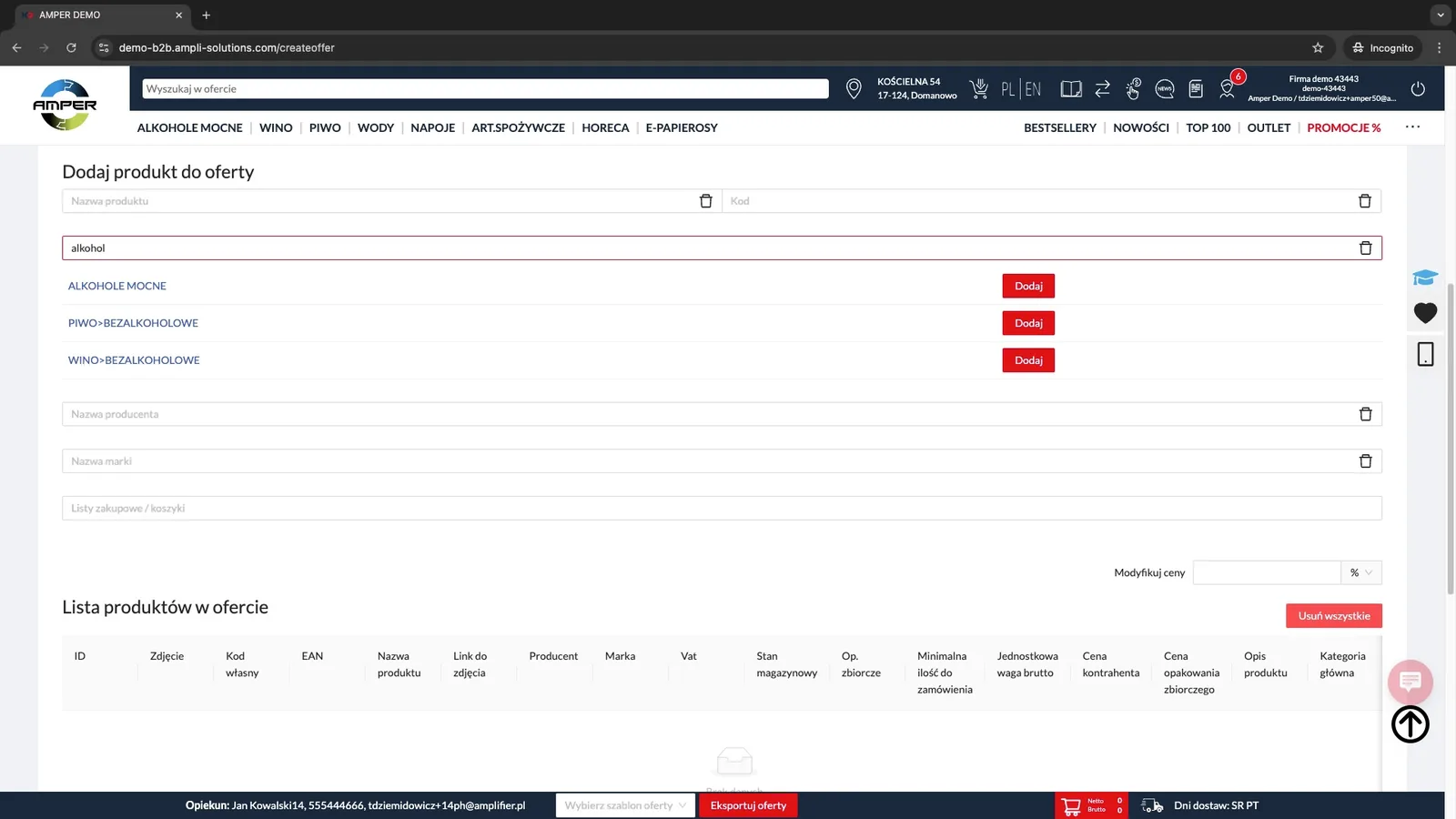Open the payments hand-coin icon

1133,88
